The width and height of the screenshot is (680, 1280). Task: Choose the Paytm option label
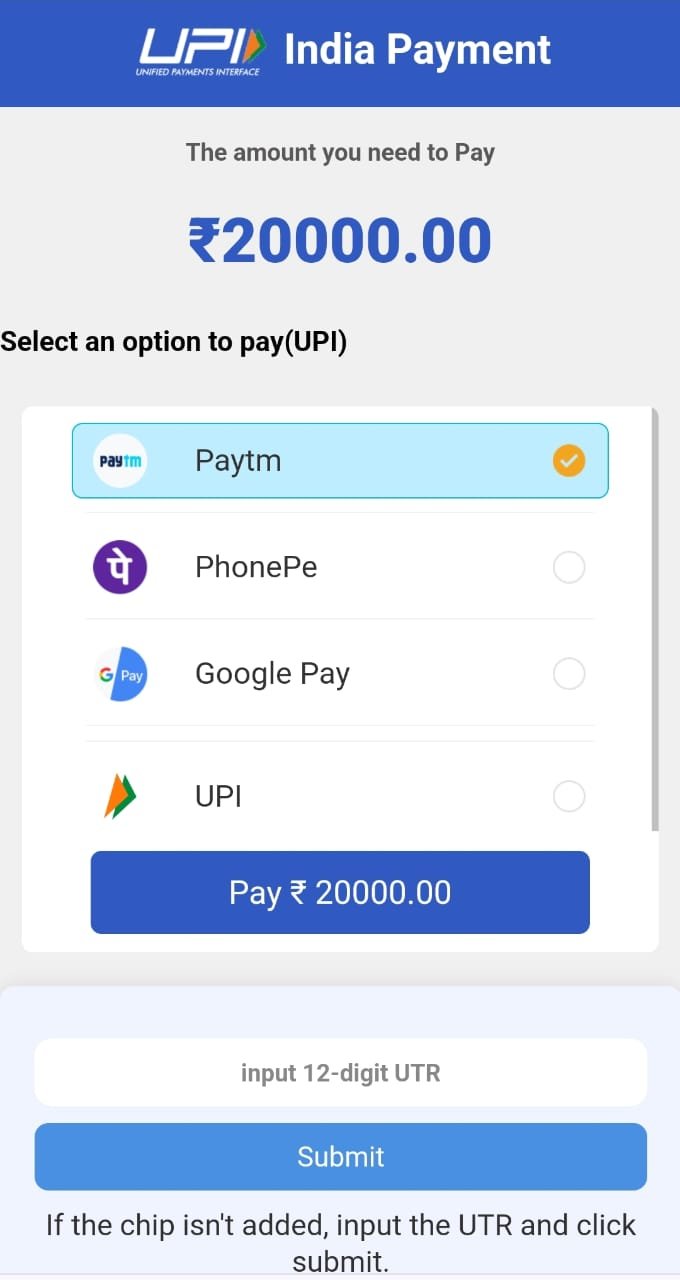pos(238,461)
